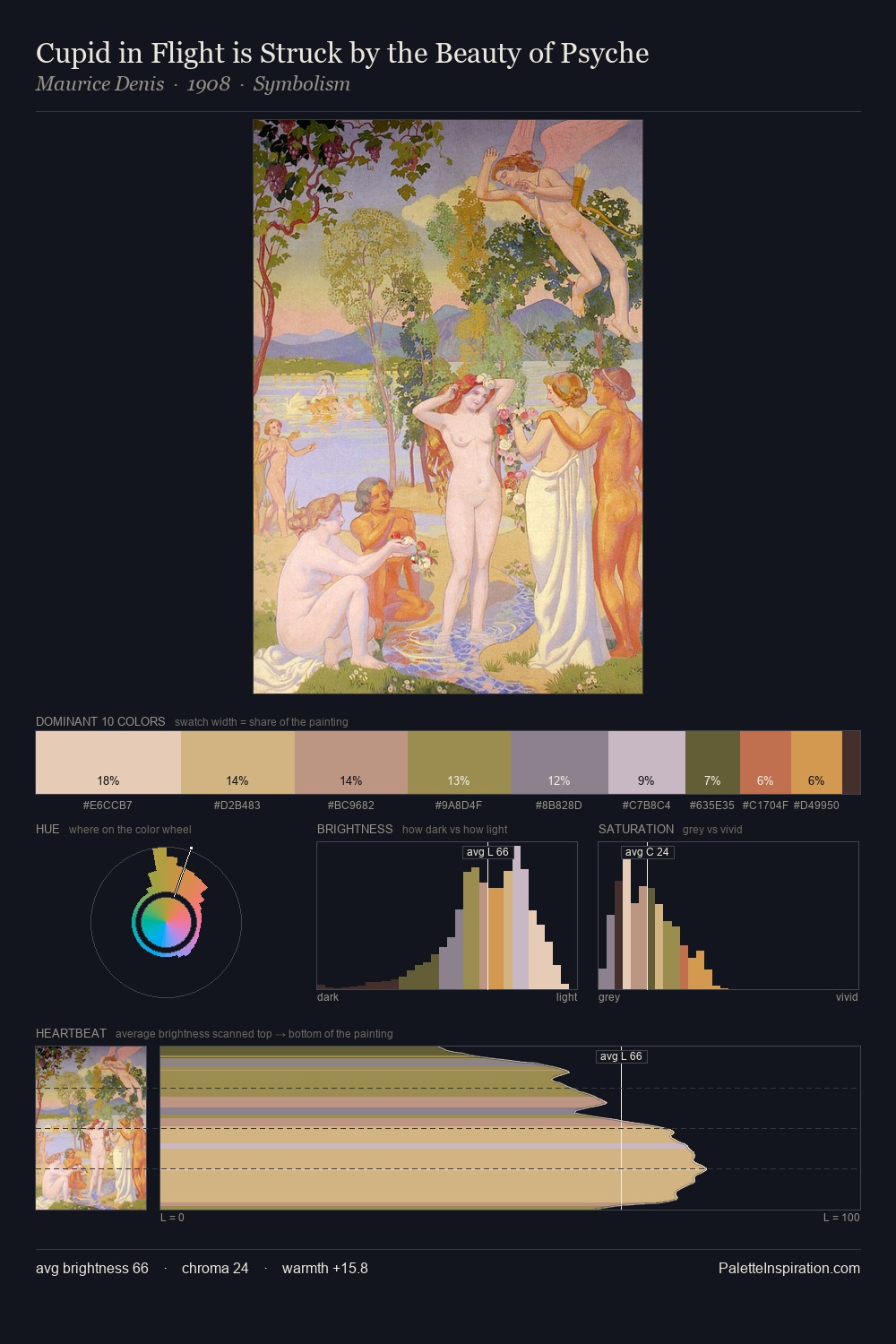Click the style label 'Symbolism'
The width and height of the screenshot is (896, 1344).
point(301,84)
